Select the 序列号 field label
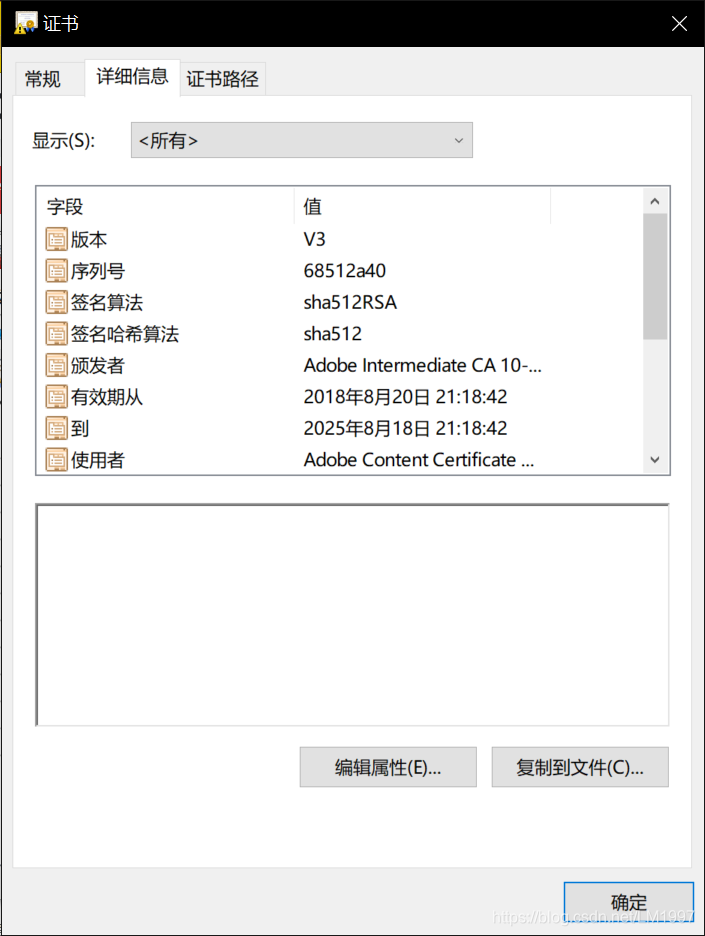The height and width of the screenshot is (936, 705). [98, 271]
